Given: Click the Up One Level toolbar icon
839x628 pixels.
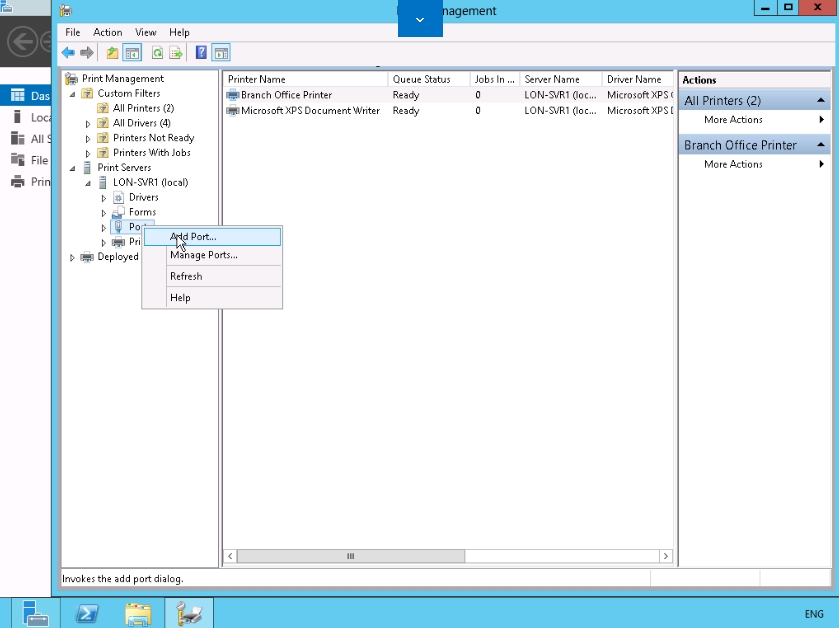Looking at the screenshot, I should [112, 53].
